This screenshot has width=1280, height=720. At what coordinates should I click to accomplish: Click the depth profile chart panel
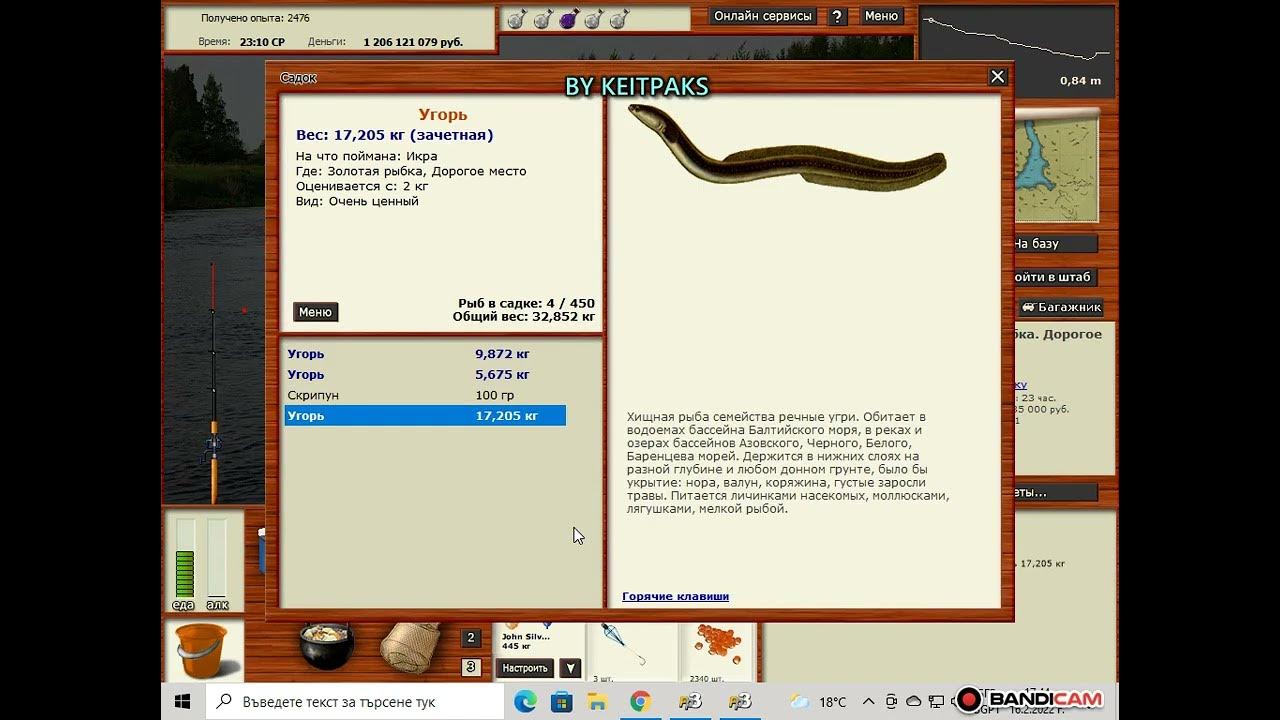click(x=1015, y=50)
